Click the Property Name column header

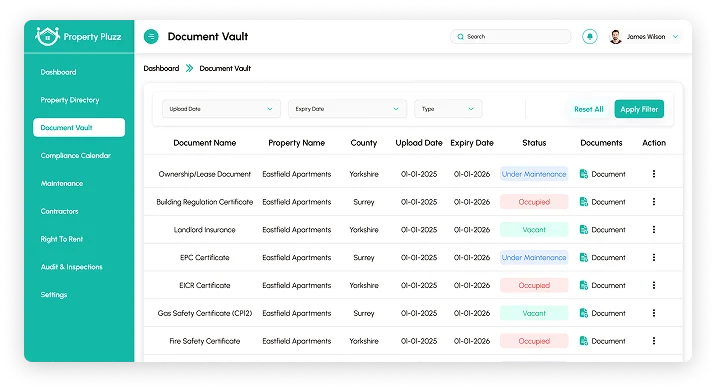pos(296,143)
